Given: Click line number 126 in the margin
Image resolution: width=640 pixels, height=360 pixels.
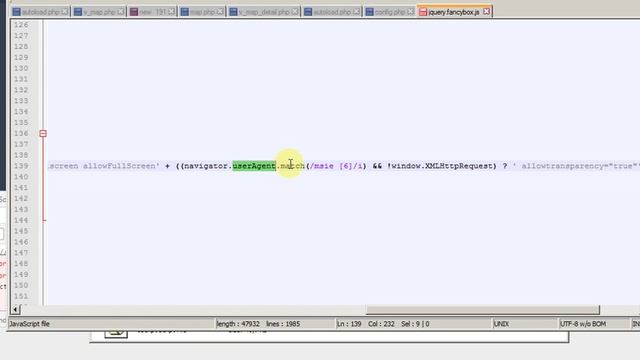Looking at the screenshot, I should click(x=21, y=25).
